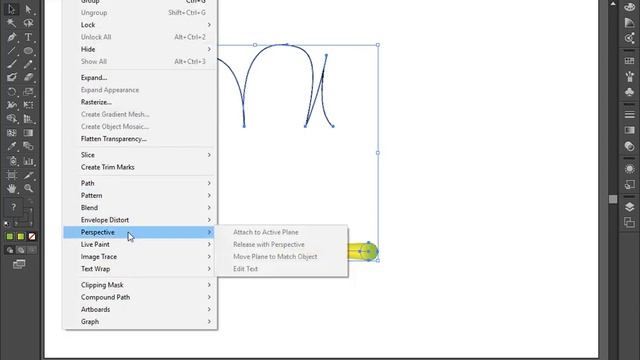The width and height of the screenshot is (640, 360).
Task: Open the Artboards panel icon
Action: pos(629,222)
